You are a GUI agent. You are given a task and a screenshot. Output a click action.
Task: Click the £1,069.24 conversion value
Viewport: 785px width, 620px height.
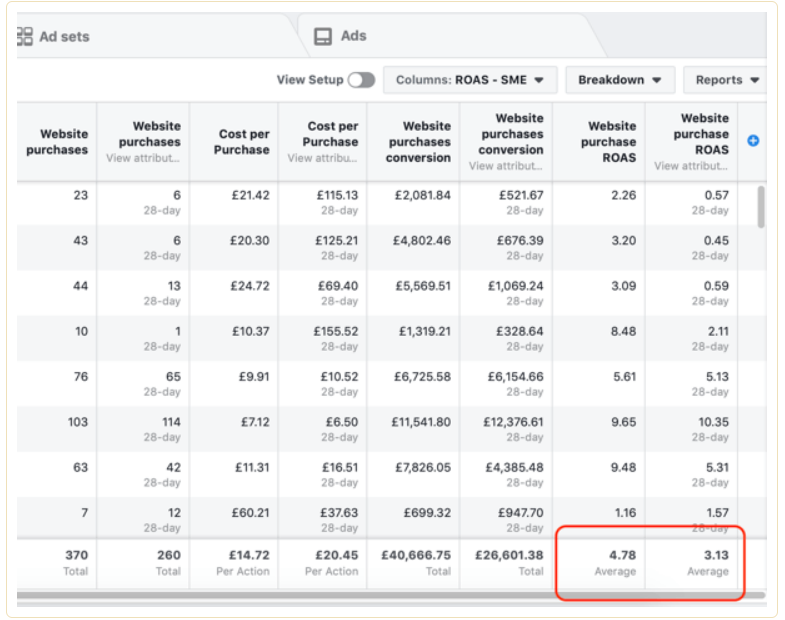click(x=516, y=286)
